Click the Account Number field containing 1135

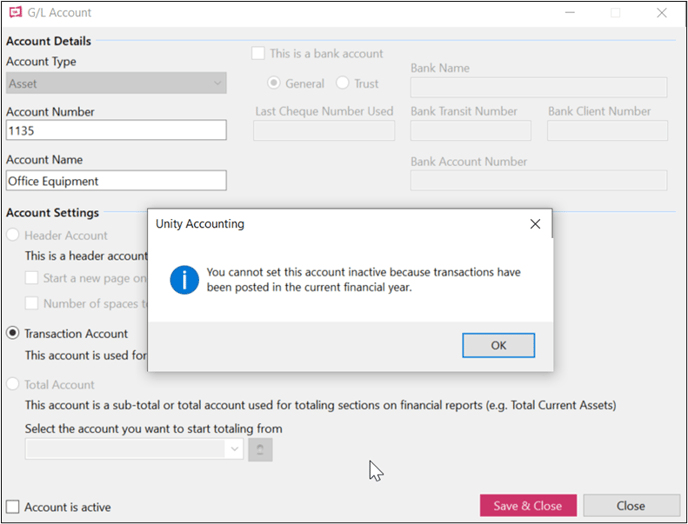pos(116,130)
